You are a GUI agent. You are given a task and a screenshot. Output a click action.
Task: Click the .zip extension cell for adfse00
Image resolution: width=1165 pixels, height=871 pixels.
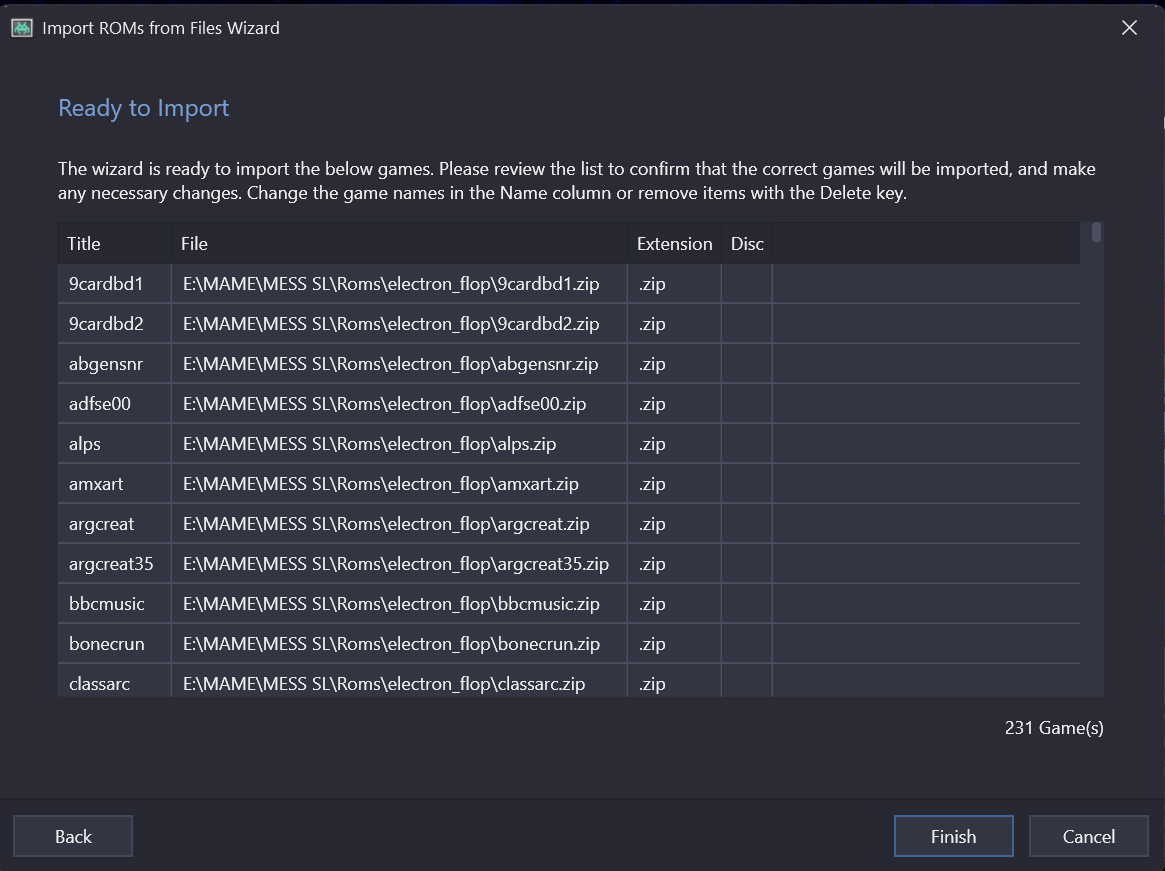[652, 404]
